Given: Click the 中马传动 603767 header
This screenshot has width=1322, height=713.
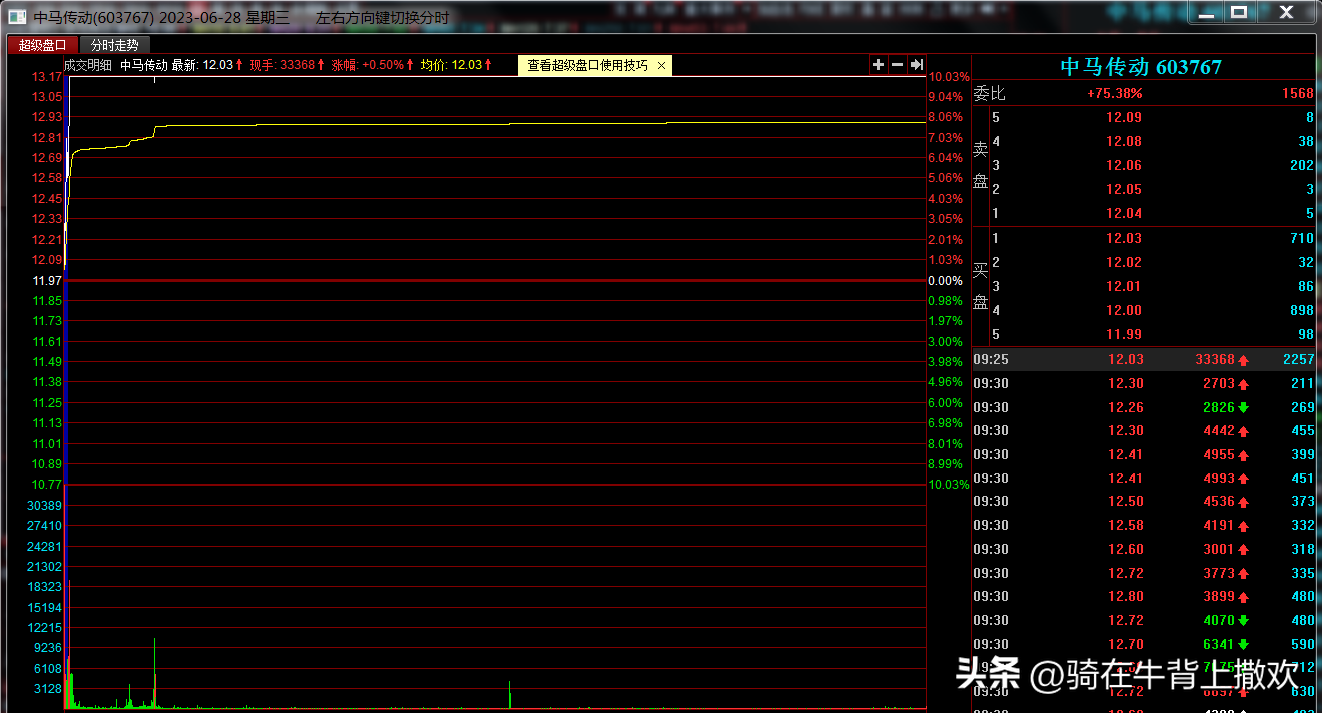Looking at the screenshot, I should coord(1141,67).
